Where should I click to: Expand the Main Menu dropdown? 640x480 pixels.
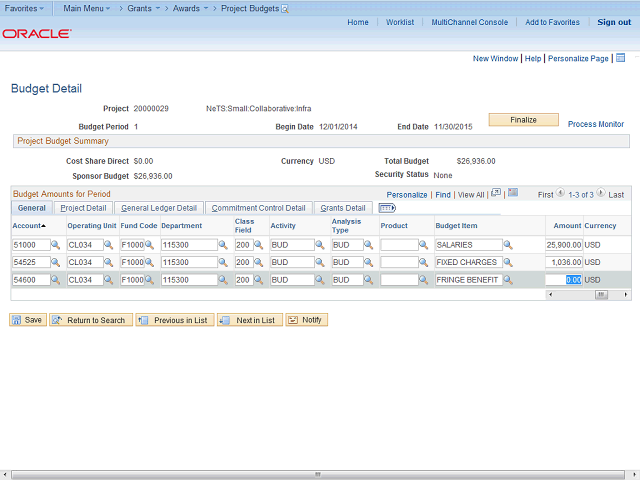click(87, 8)
